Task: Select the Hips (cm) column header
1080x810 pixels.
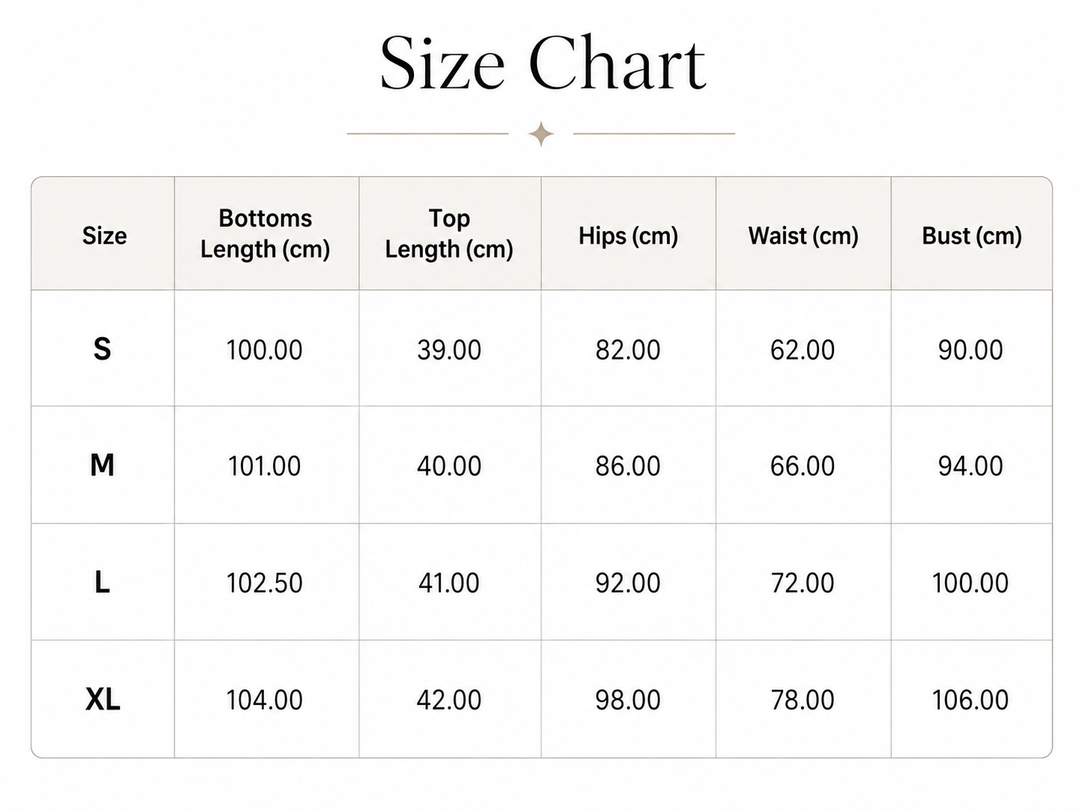Action: pos(628,236)
